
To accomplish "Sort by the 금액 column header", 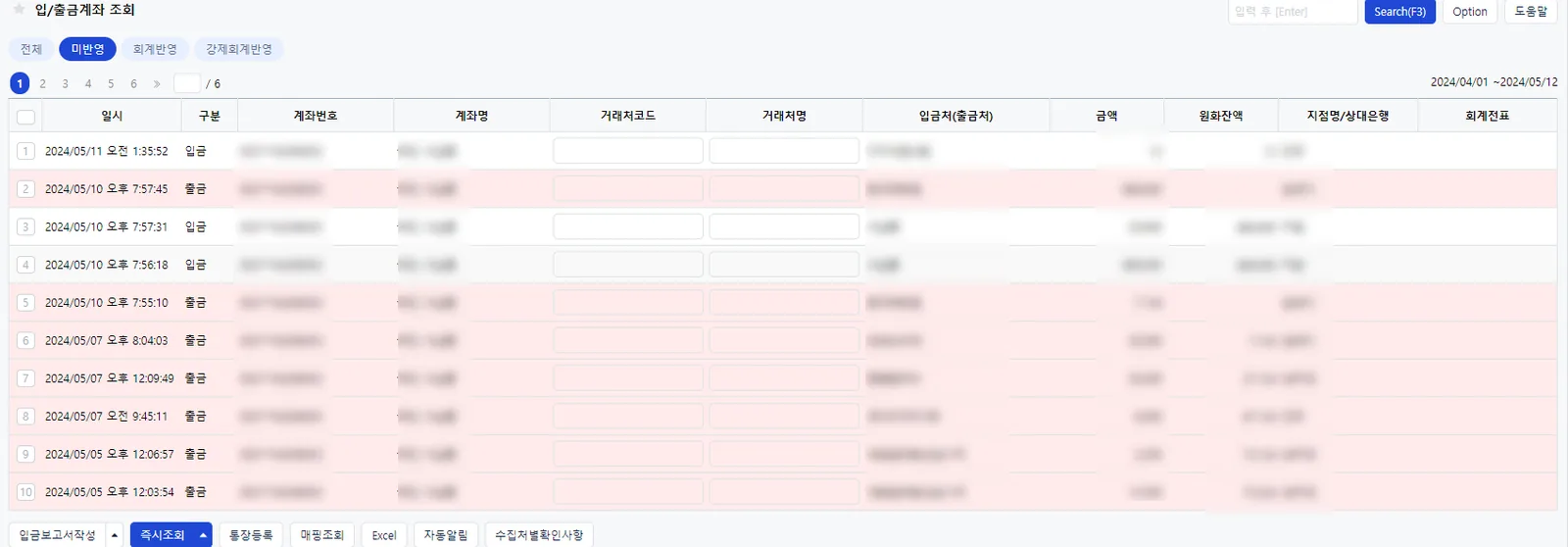I will (x=1106, y=116).
